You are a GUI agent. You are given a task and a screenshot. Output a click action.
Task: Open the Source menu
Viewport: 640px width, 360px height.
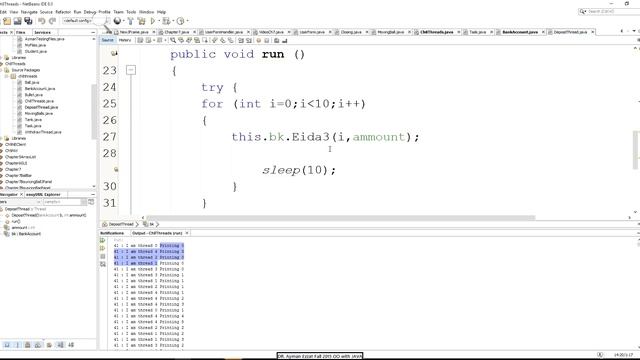[46, 12]
